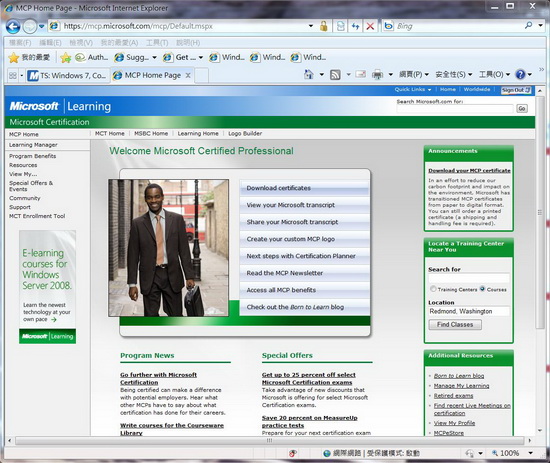Click the E-learning courses banner ad
The image size is (550, 463).
coord(47,287)
